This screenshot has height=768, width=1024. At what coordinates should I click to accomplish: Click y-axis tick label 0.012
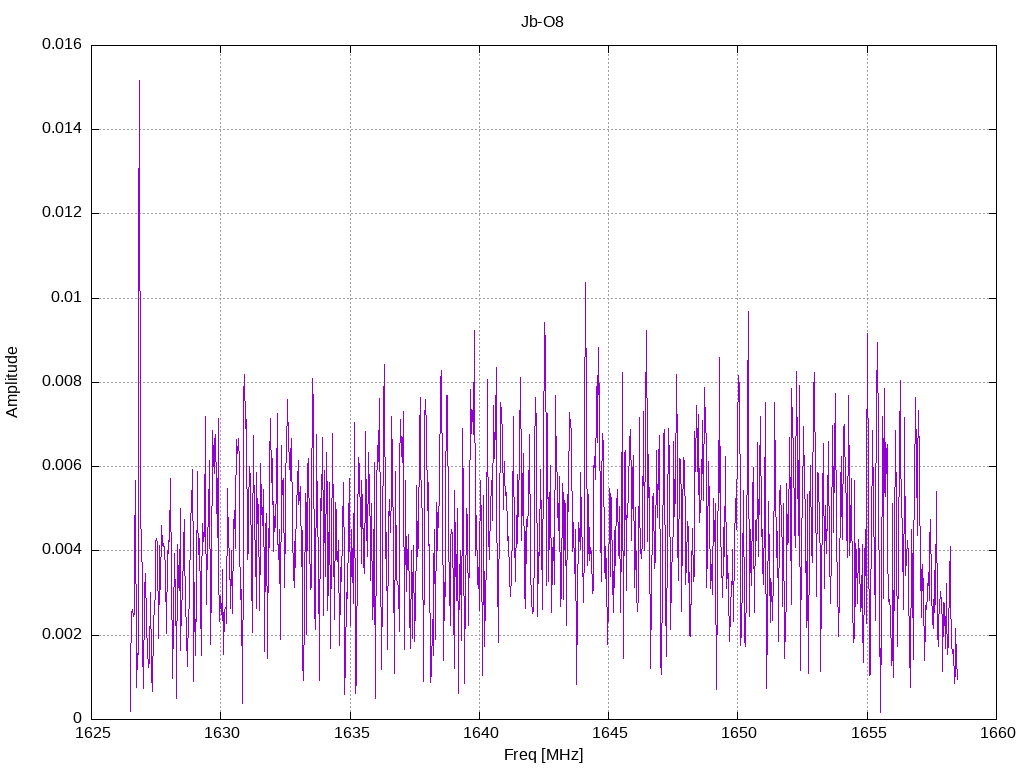[x=62, y=213]
